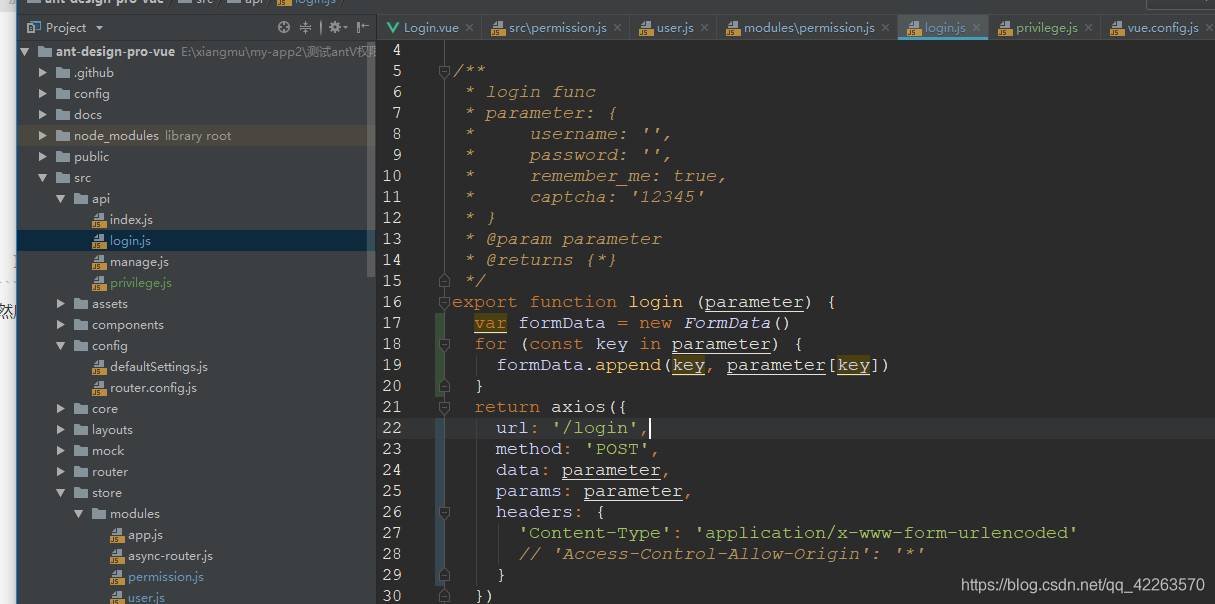Expand the public folder
The width and height of the screenshot is (1215, 604).
(x=42, y=156)
